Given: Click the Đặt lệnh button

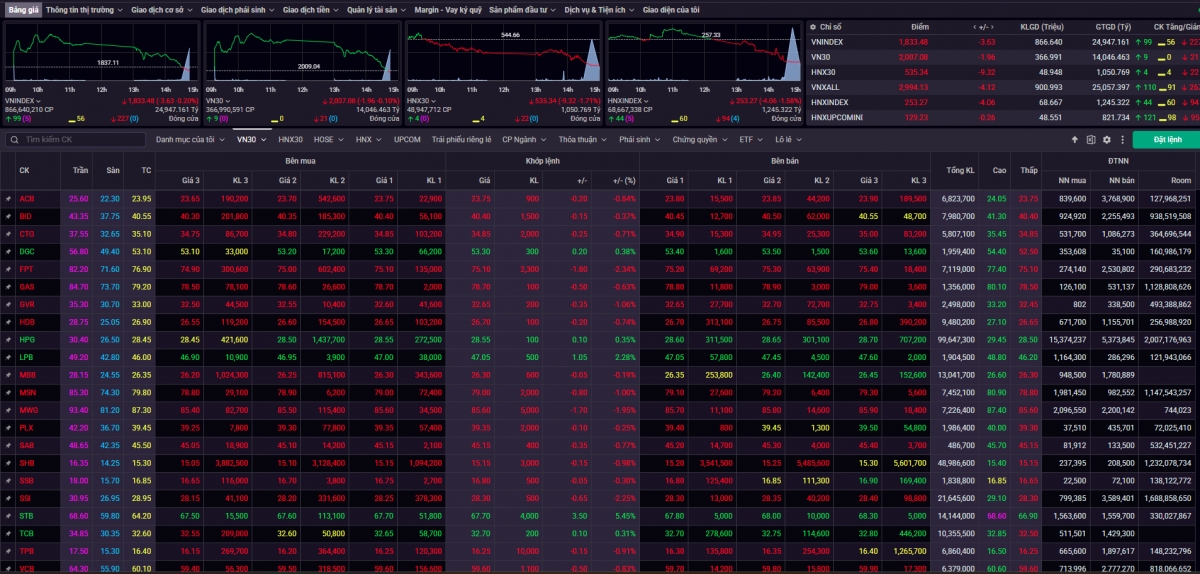Looking at the screenshot, I should (x=1167, y=140).
